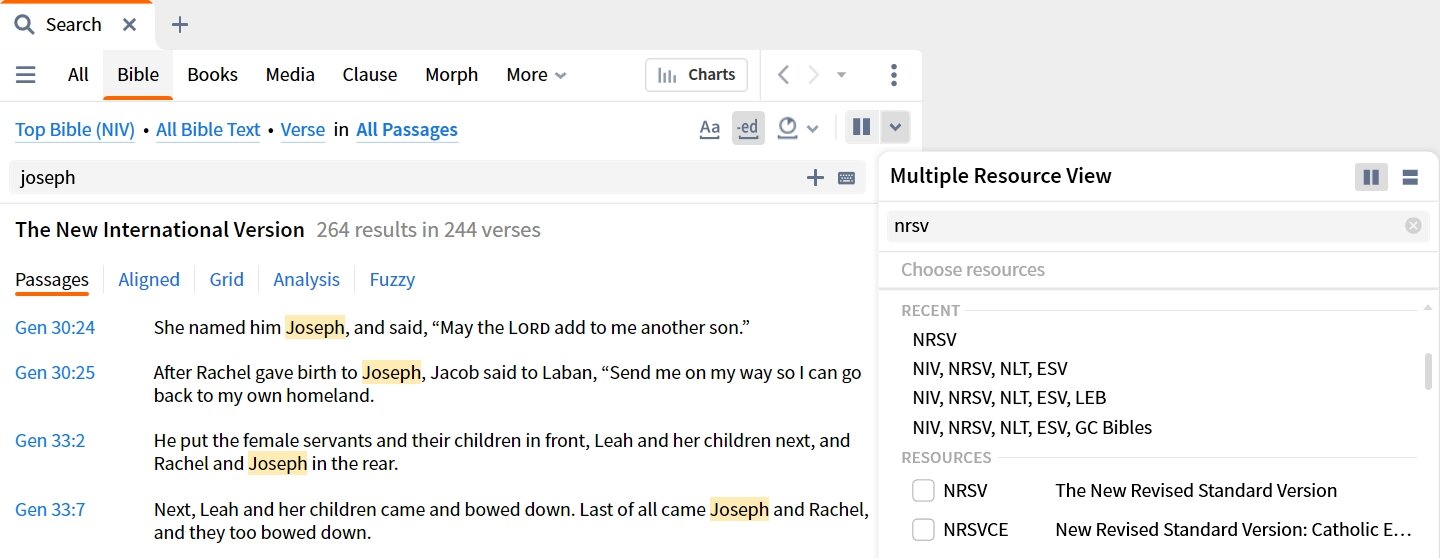1440x558 pixels.
Task: Check the NRSVCE resource checkbox
Action: click(x=924, y=529)
